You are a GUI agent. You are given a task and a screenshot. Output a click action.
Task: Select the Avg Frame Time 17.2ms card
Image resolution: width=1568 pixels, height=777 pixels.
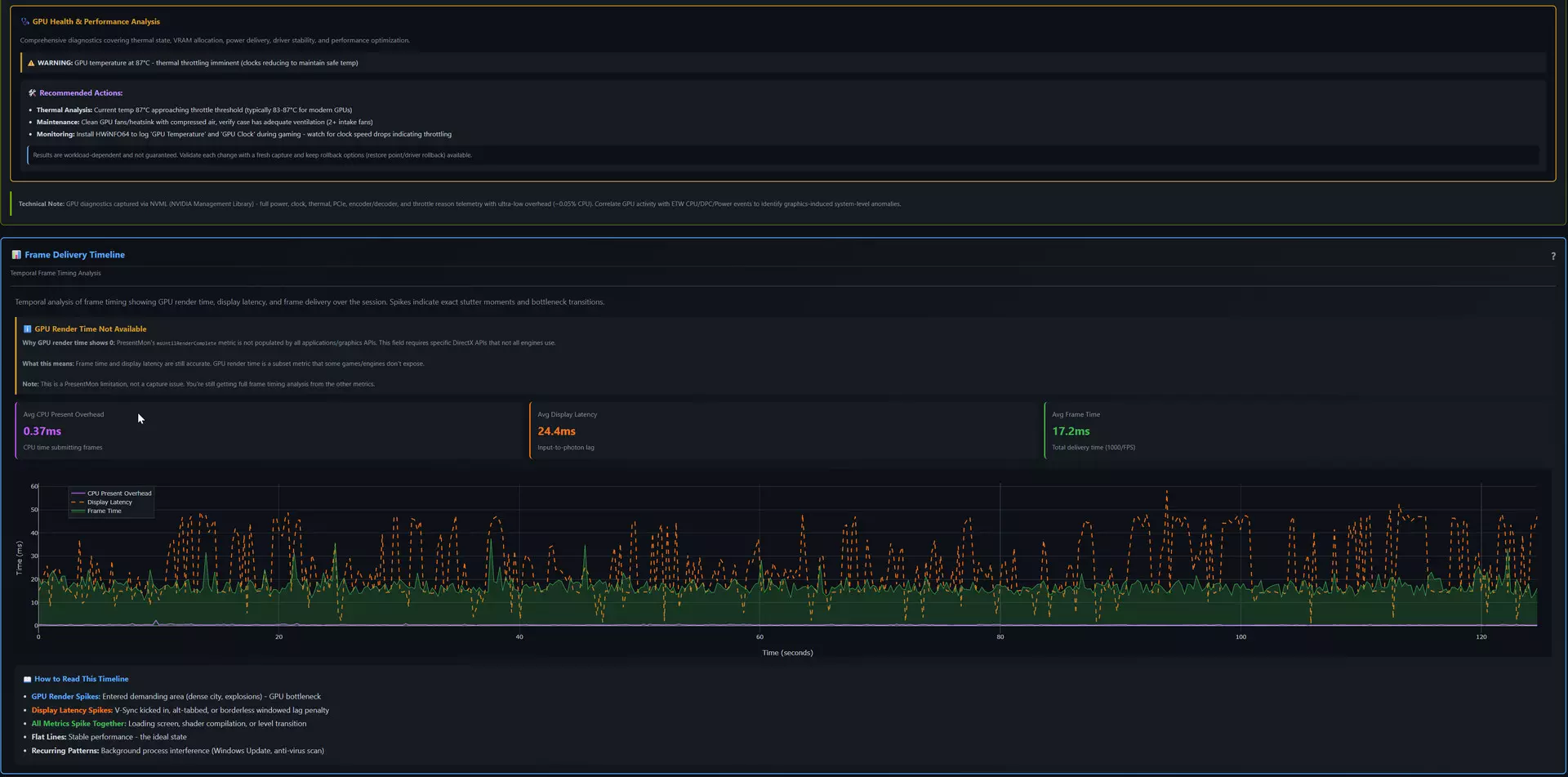click(x=1298, y=431)
